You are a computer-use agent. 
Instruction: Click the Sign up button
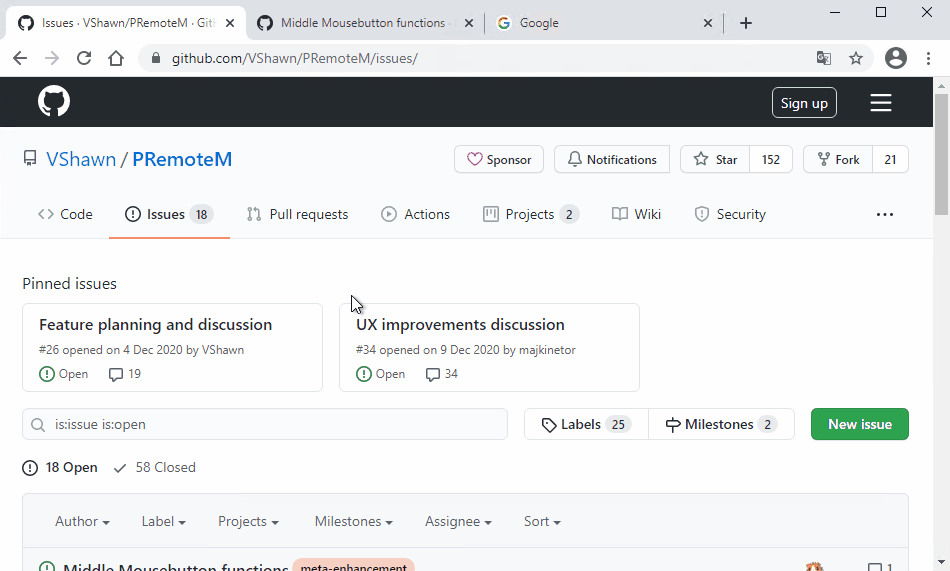click(804, 102)
